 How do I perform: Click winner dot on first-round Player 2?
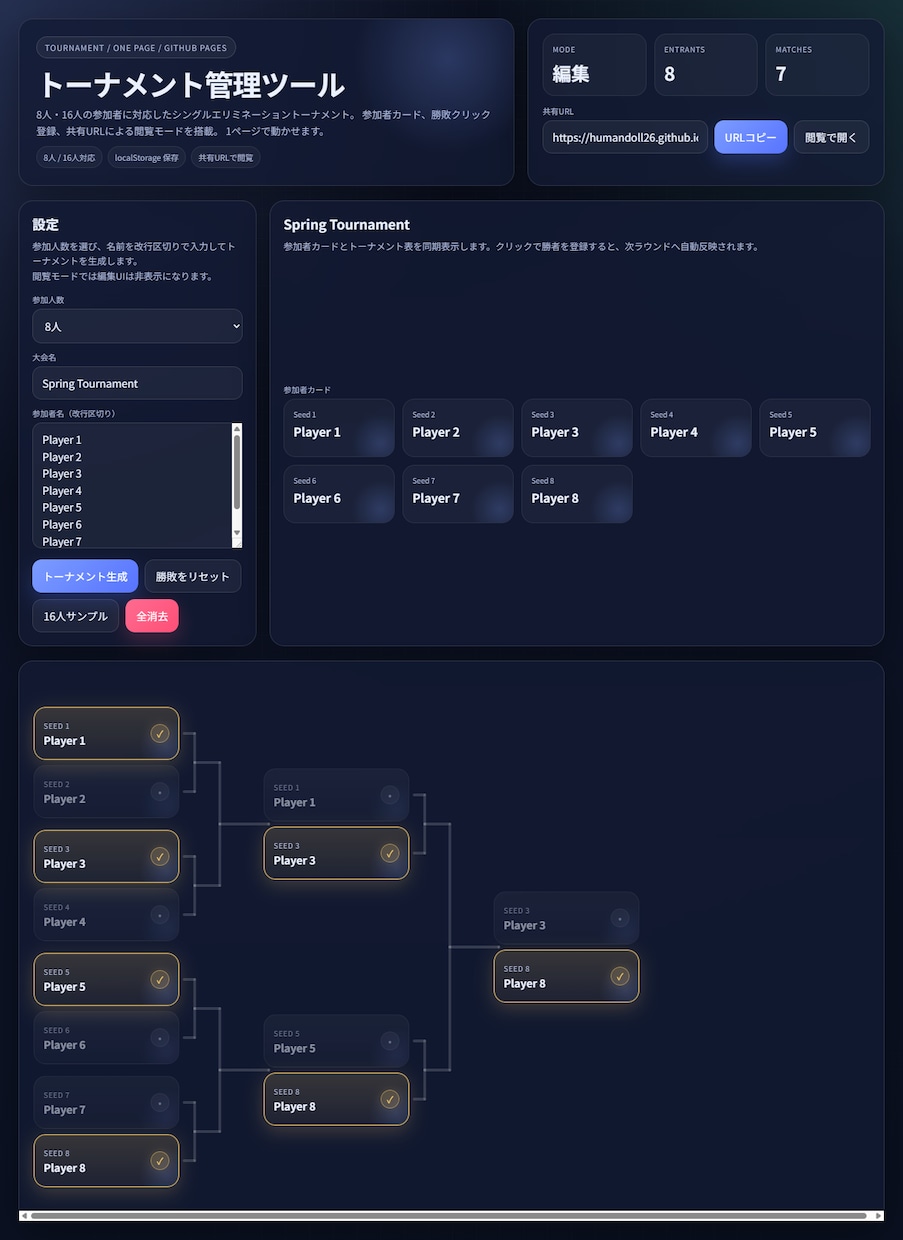click(160, 792)
